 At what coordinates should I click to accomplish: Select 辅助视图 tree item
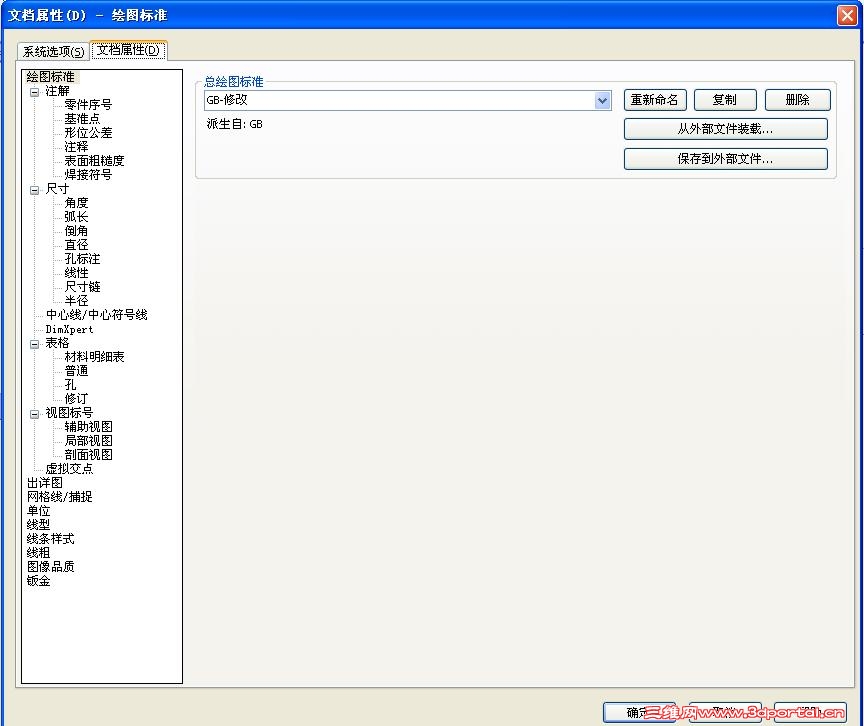point(88,427)
